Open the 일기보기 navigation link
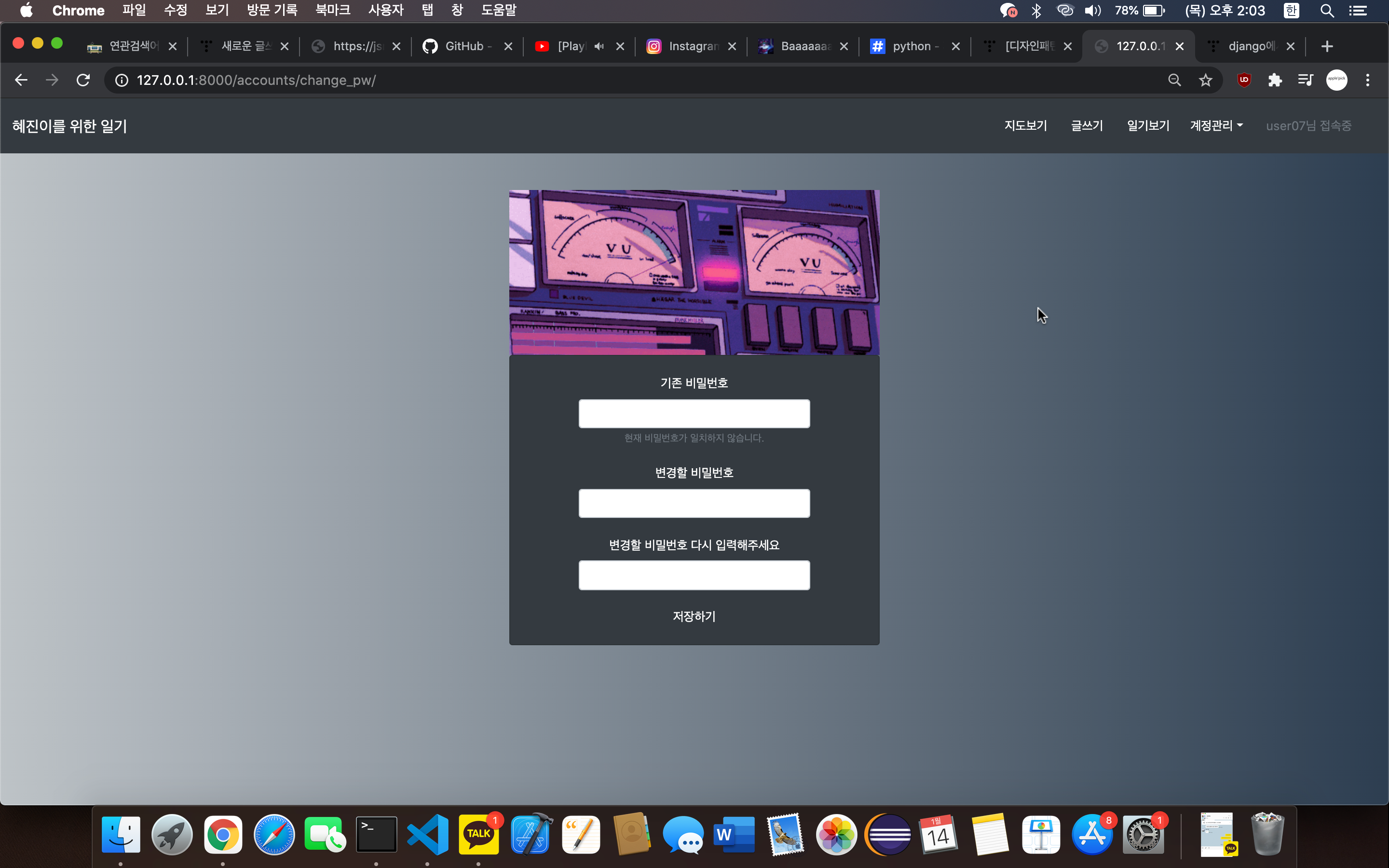This screenshot has width=1389, height=868. tap(1148, 126)
